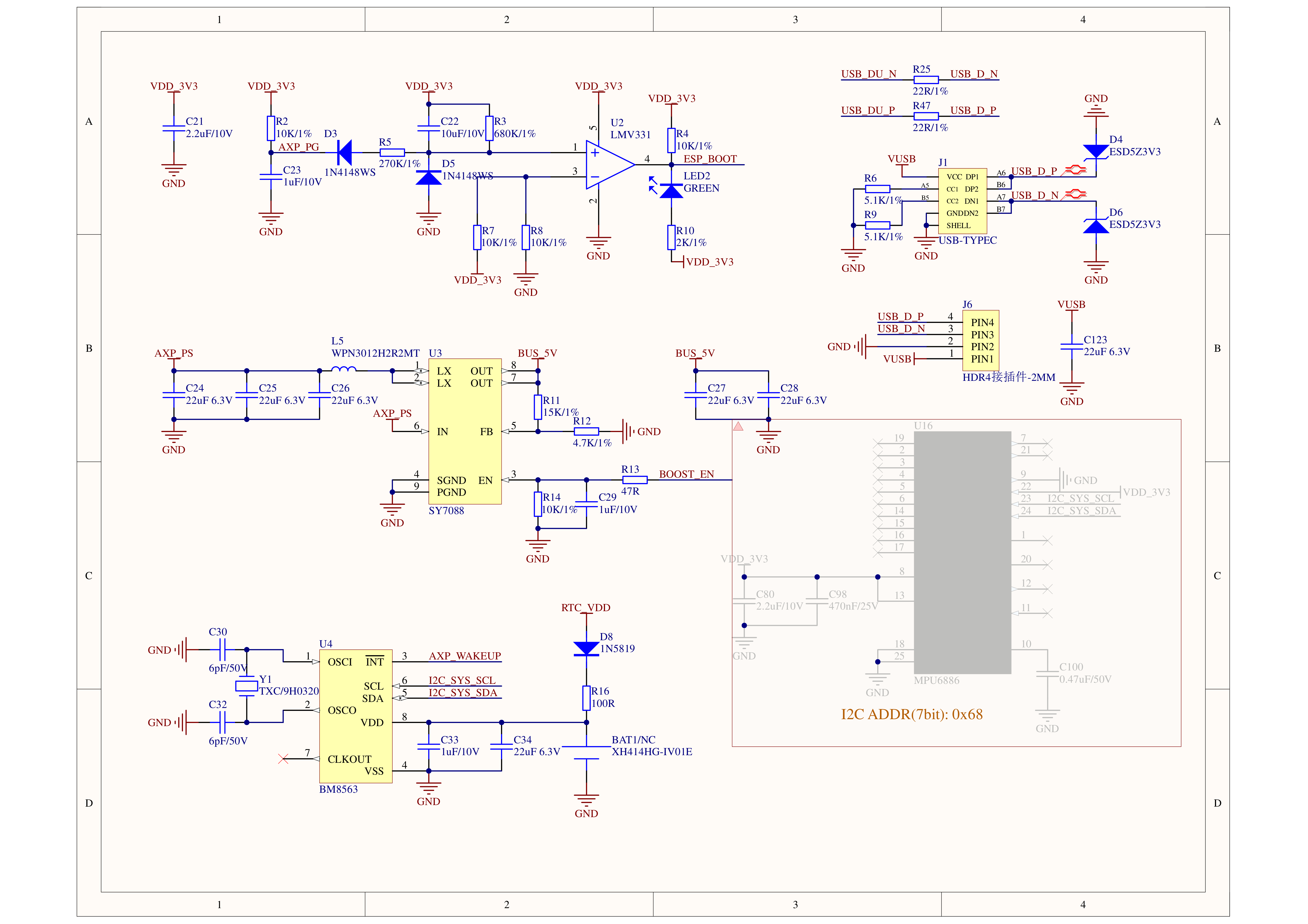
Task: Click the I2C_SYS_SCL net label at U4
Action: point(462,680)
